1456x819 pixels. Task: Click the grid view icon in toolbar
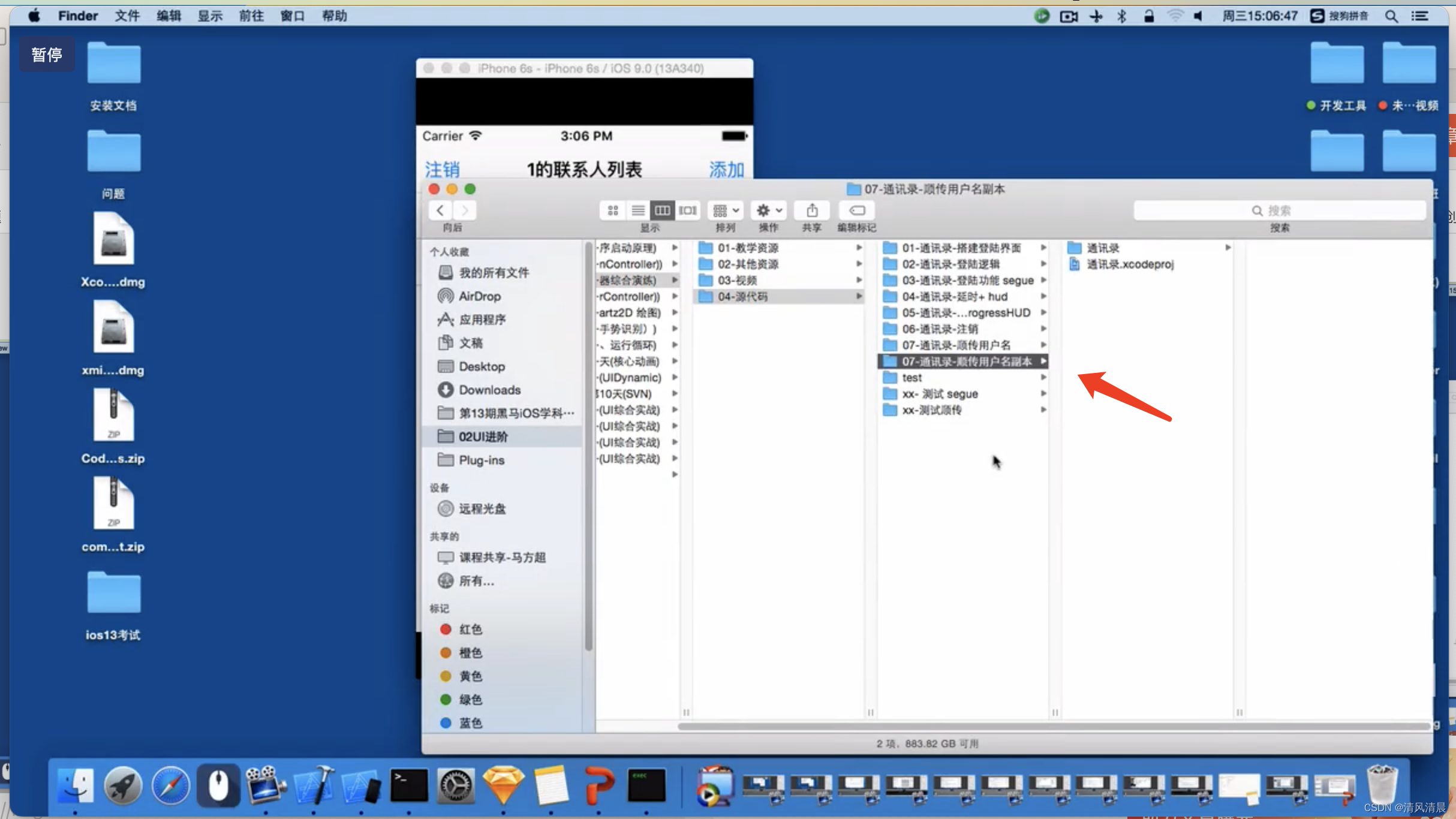pos(612,210)
